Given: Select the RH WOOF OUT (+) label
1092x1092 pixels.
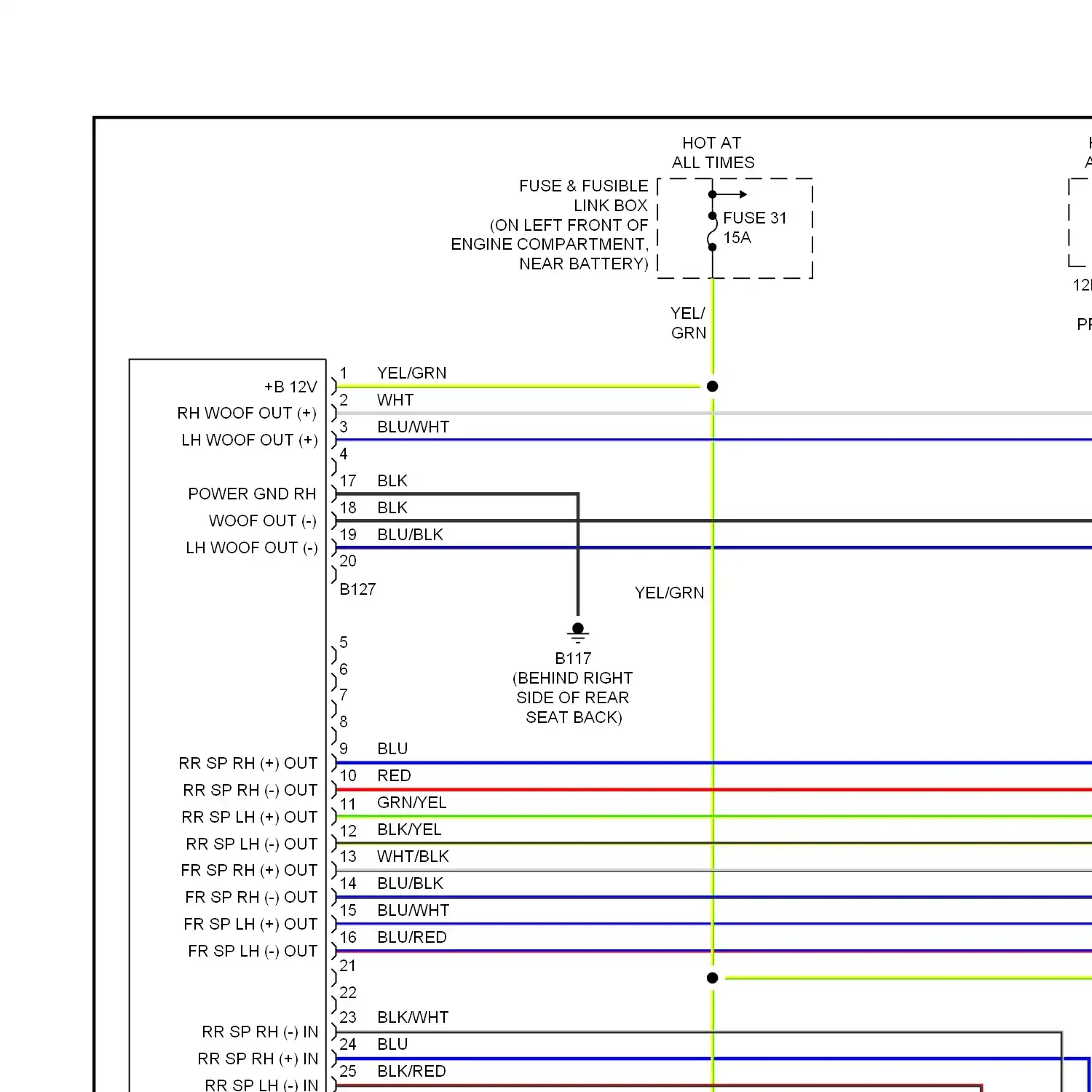Looking at the screenshot, I should [x=247, y=414].
